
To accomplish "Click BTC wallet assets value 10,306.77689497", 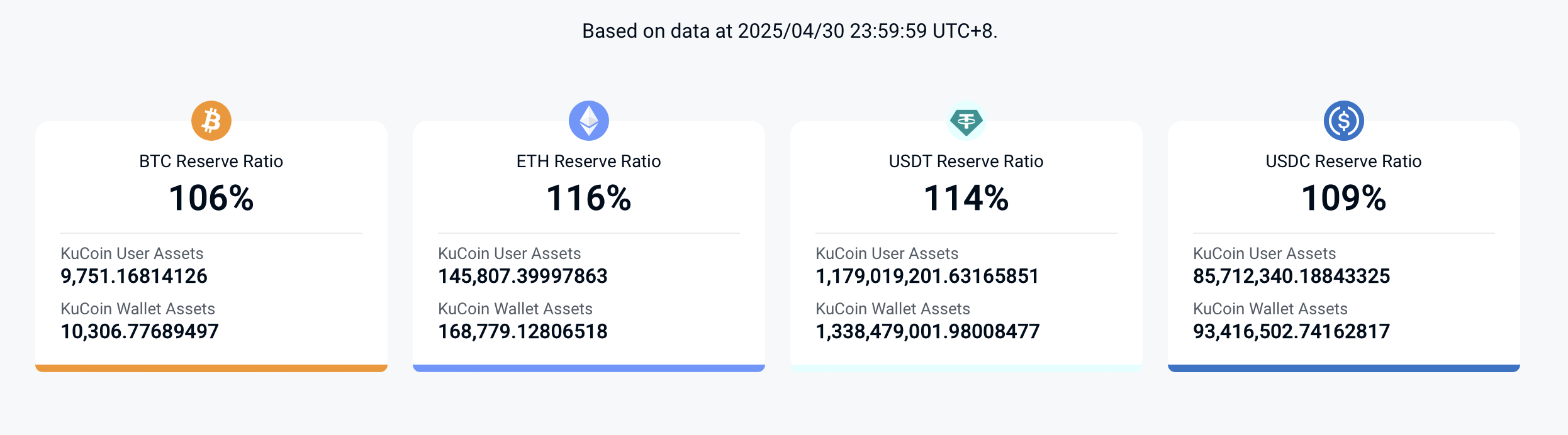I will [140, 331].
